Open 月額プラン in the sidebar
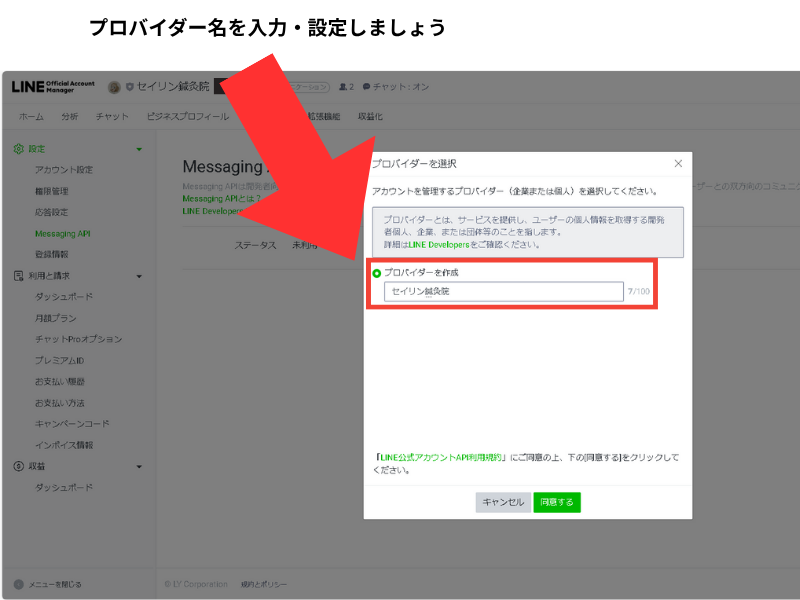Viewport: 800px width, 600px height. (x=56, y=318)
